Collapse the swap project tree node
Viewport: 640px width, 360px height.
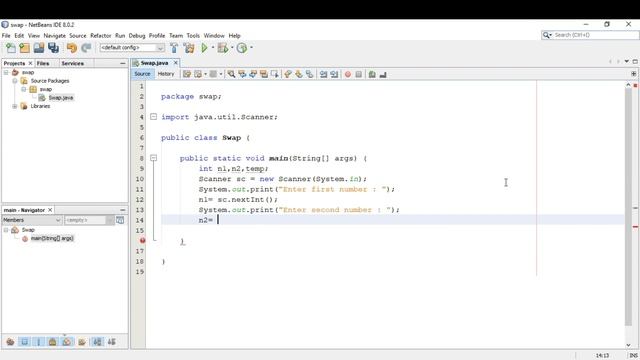click(6, 72)
